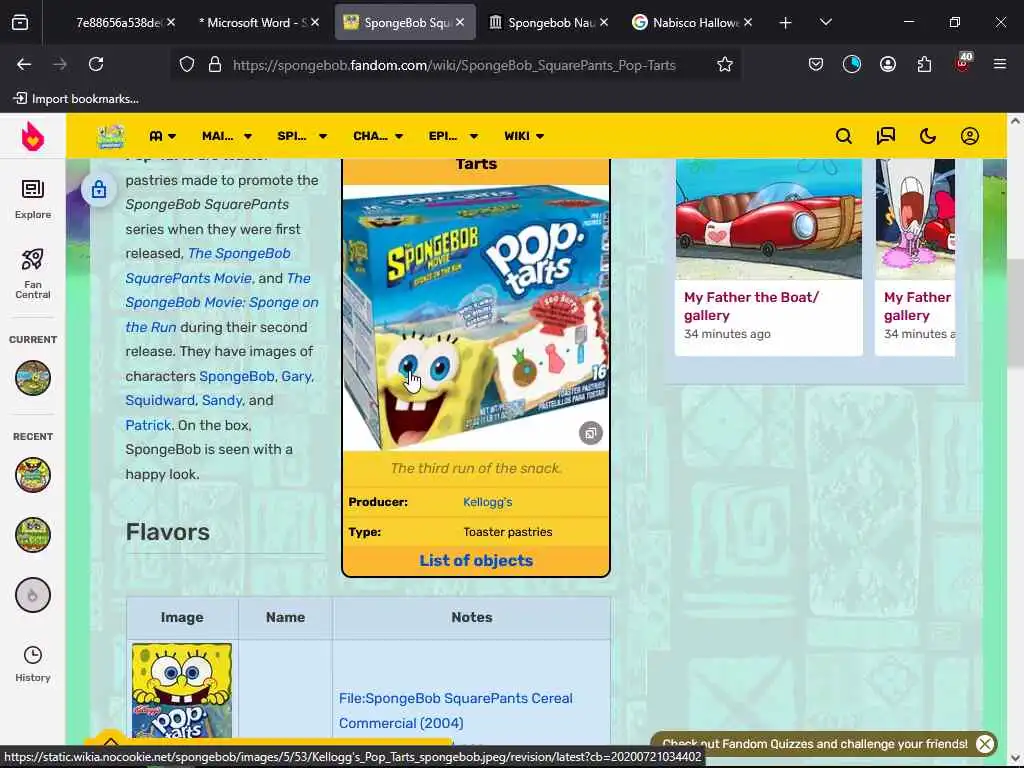Open the SpongeBob character link
Image resolution: width=1024 pixels, height=768 pixels.
[x=236, y=376]
